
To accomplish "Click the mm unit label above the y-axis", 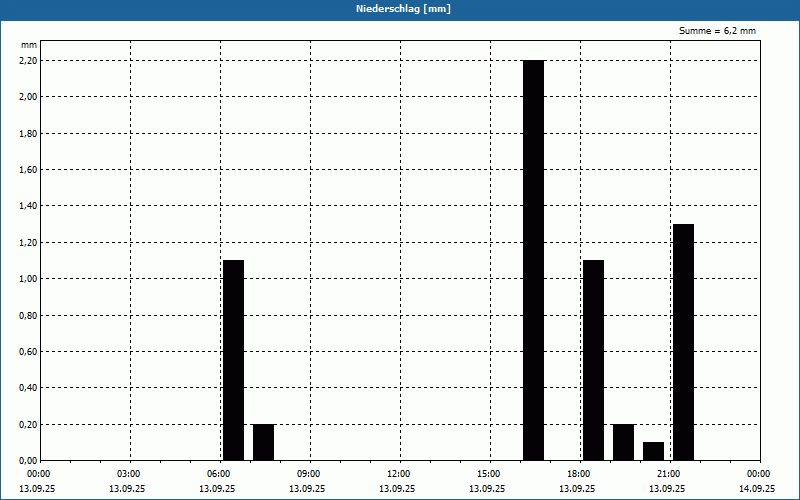I will tap(29, 45).
